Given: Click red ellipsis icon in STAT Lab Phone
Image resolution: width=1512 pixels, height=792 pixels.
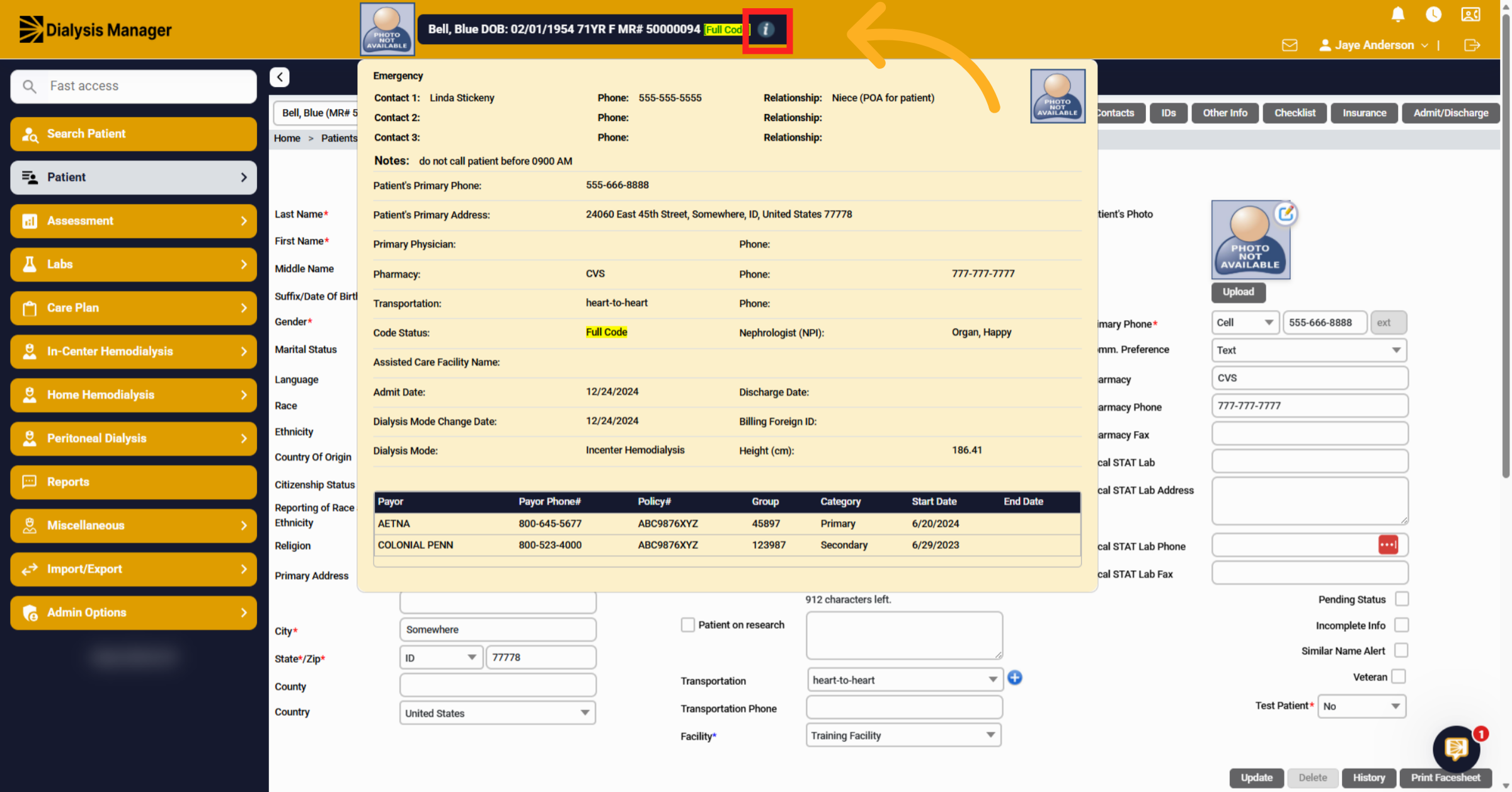Looking at the screenshot, I should pyautogui.click(x=1388, y=545).
